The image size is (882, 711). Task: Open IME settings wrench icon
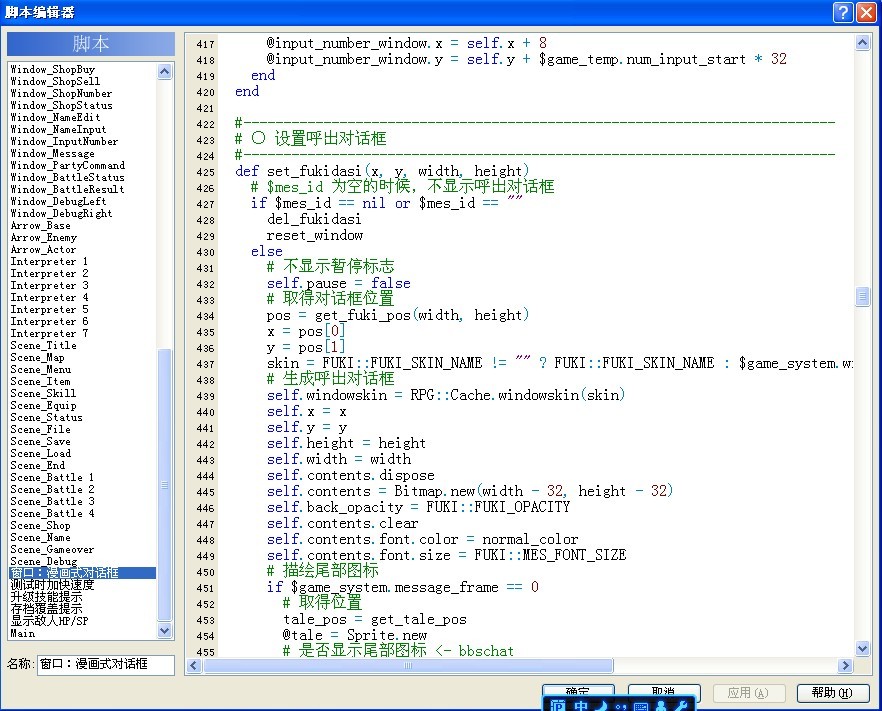click(x=680, y=705)
